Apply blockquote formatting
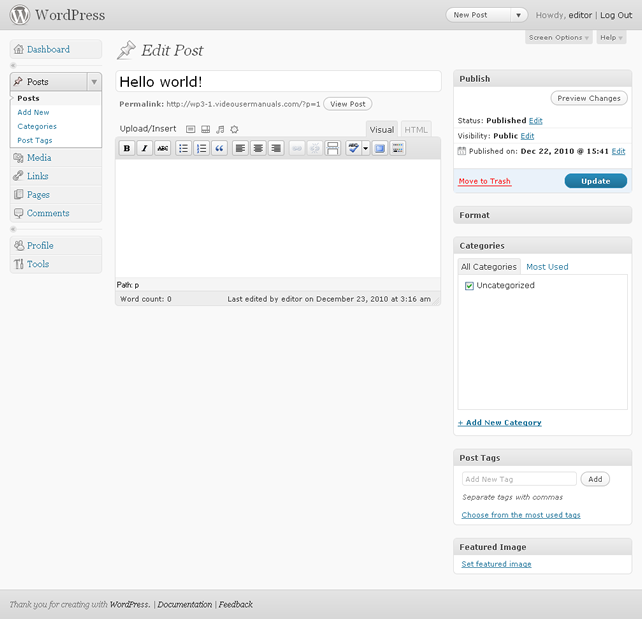642x619 pixels. (x=219, y=148)
